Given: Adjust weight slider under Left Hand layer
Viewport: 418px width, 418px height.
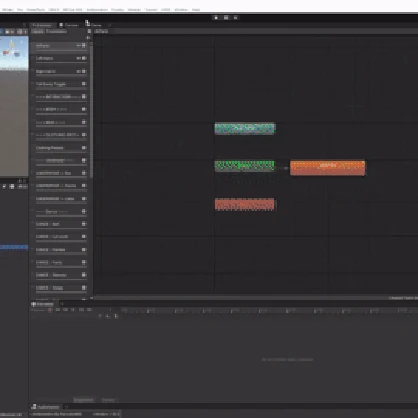Looking at the screenshot, I should (x=61, y=63).
